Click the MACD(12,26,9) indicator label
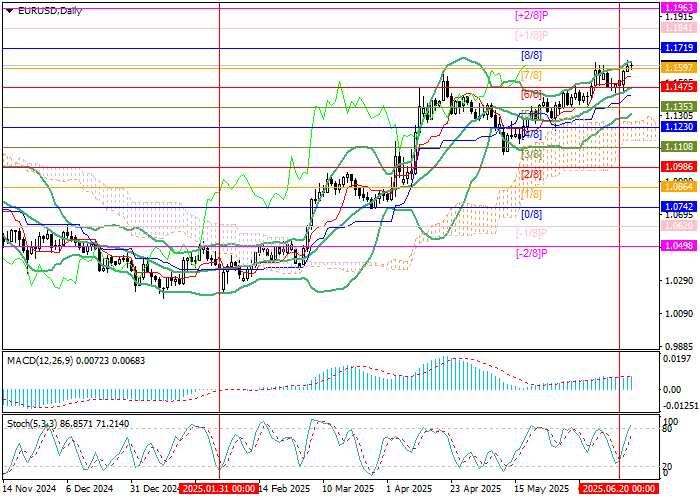The height and width of the screenshot is (500, 700). tap(42, 358)
